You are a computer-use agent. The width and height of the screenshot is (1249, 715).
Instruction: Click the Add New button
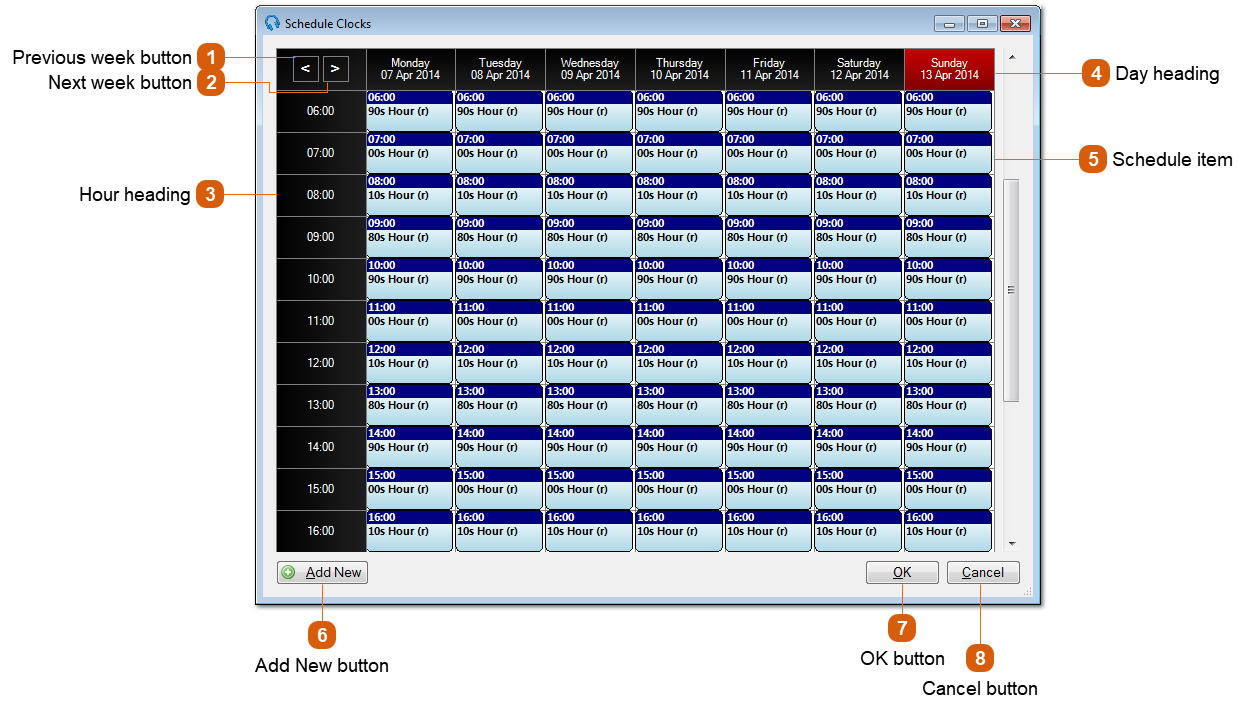click(322, 572)
